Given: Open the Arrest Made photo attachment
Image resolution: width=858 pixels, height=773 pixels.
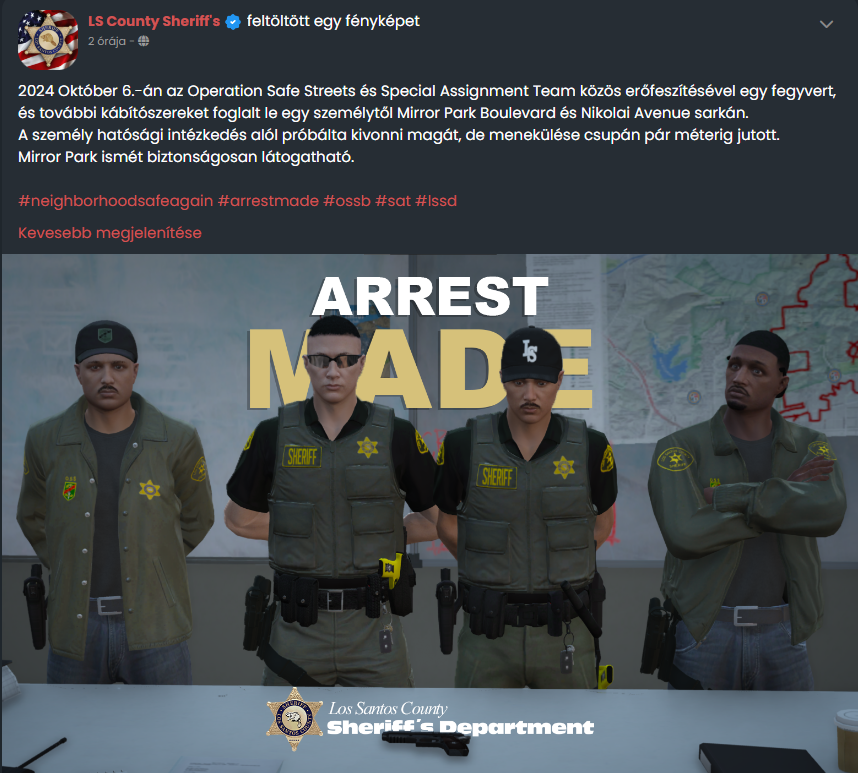Looking at the screenshot, I should click(x=429, y=513).
